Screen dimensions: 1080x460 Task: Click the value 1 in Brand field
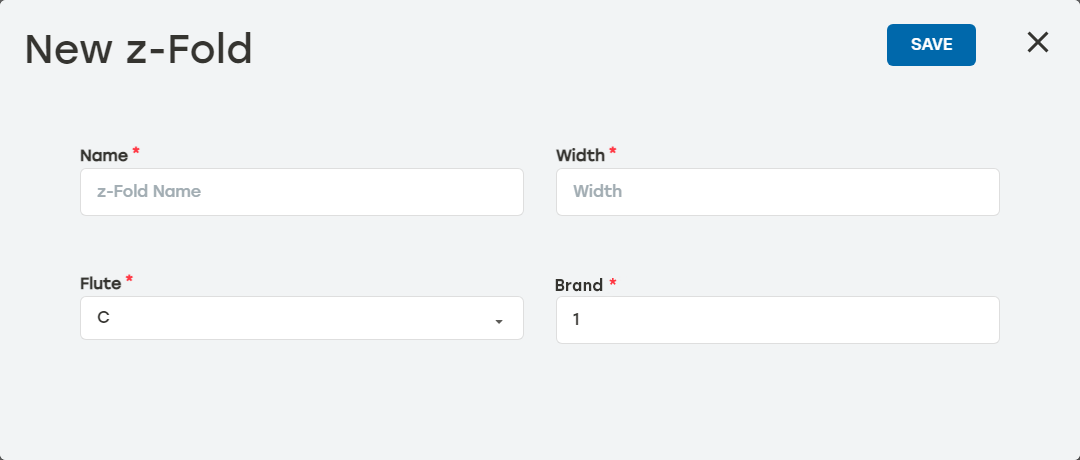click(577, 320)
